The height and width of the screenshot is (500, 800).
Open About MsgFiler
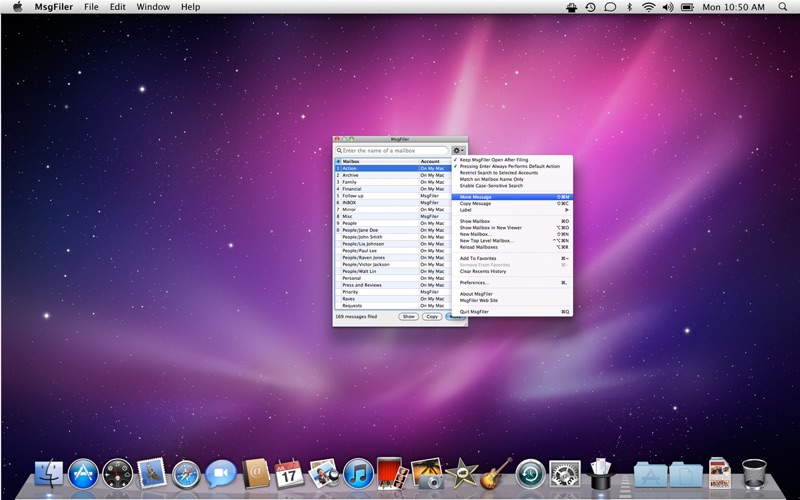[512, 294]
